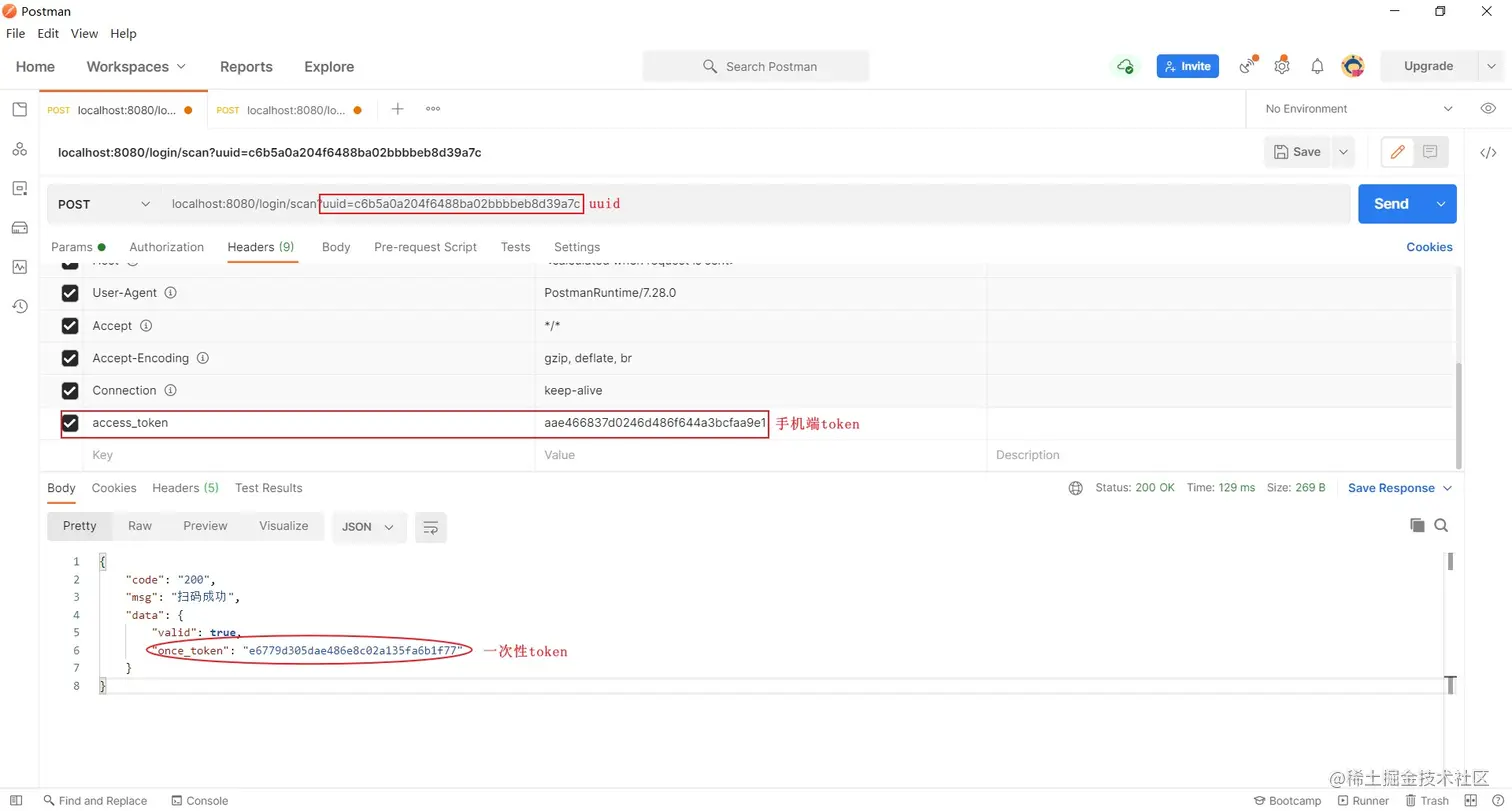
Task: Uncheck the access_token header checkbox
Action: pyautogui.click(x=70, y=423)
